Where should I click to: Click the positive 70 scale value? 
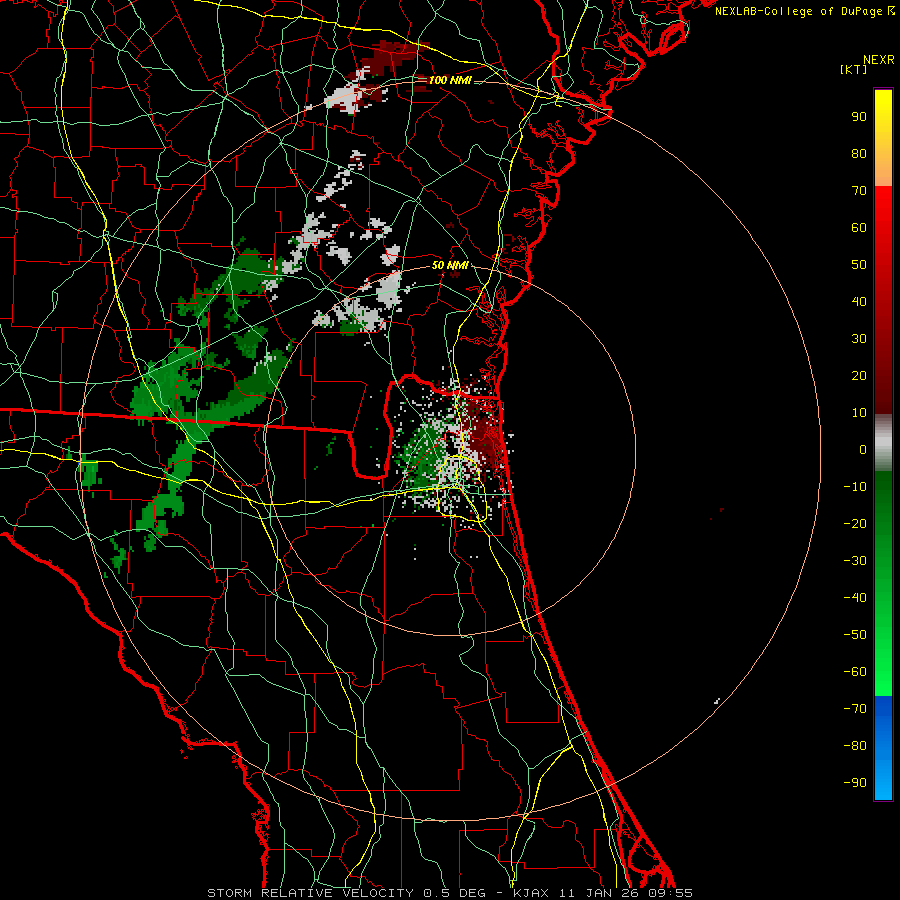click(859, 191)
